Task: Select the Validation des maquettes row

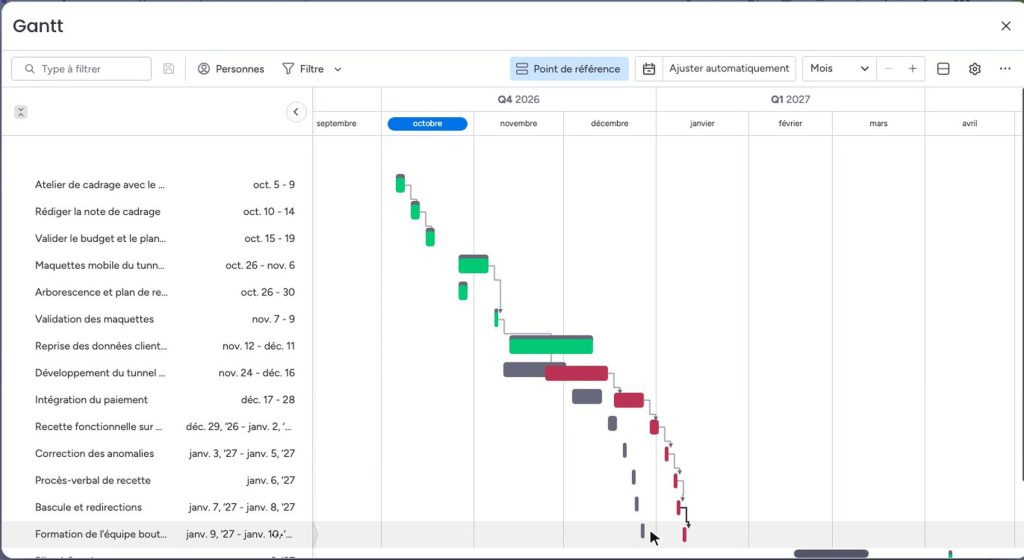Action: [x=157, y=319]
